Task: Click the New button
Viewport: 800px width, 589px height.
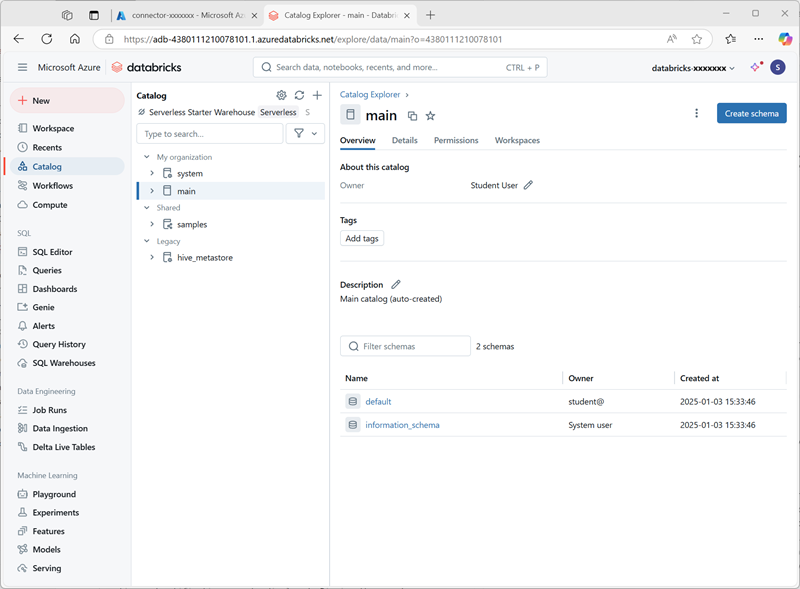Action: pos(67,101)
